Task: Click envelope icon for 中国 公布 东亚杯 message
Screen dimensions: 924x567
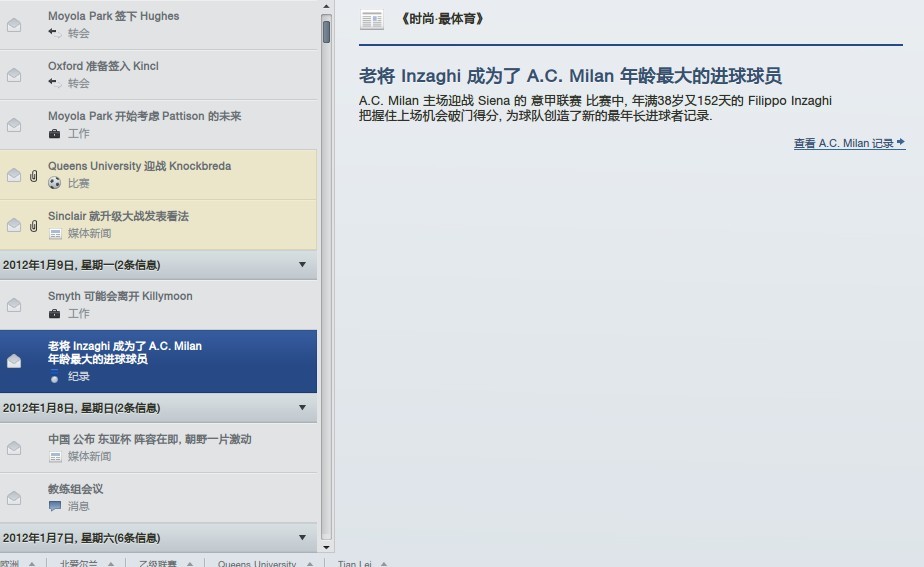Action: coord(14,449)
